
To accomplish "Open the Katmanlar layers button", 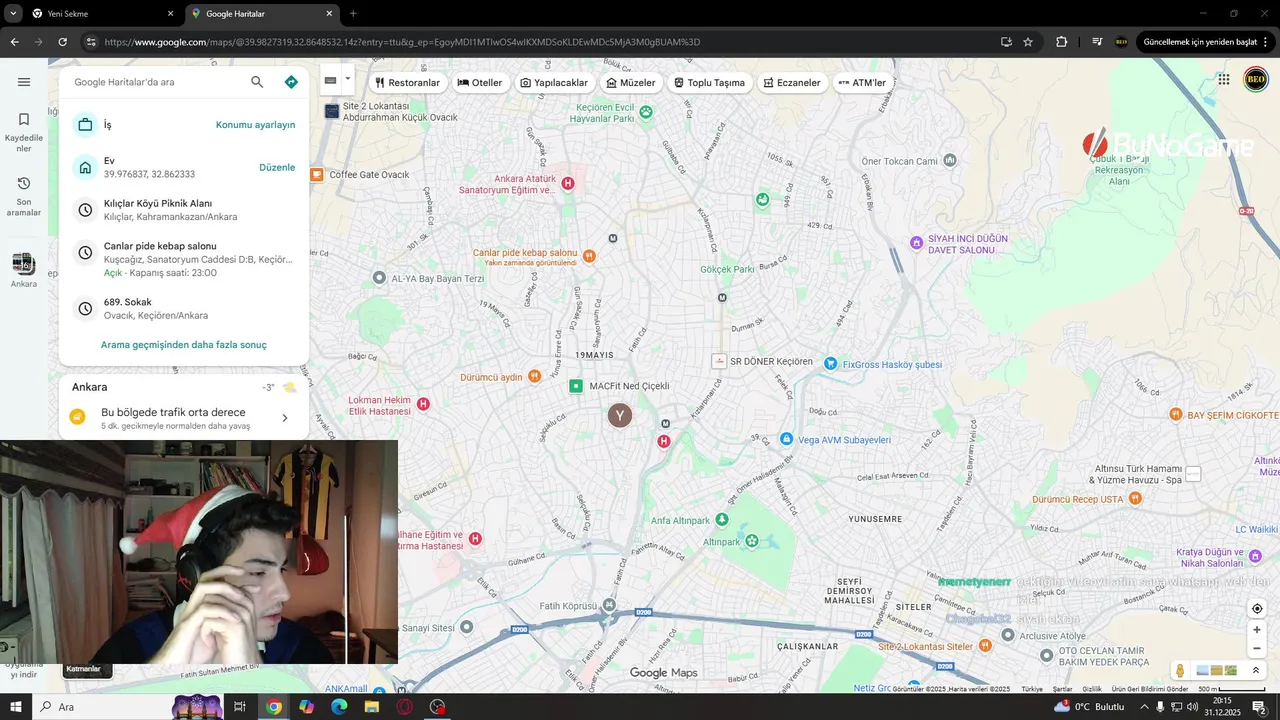I will pos(88,669).
